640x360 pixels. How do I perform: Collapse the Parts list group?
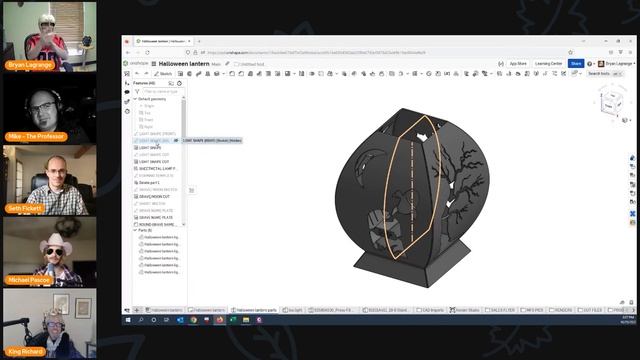pyautogui.click(x=135, y=230)
